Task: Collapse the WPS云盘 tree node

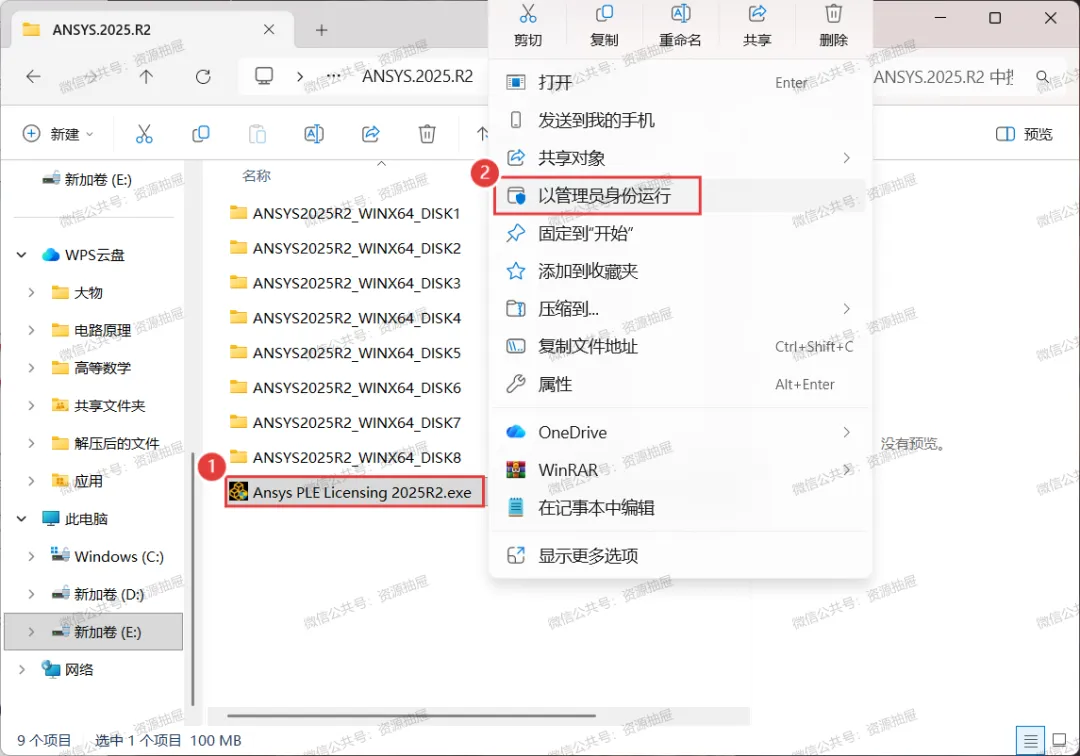Action: tap(21, 255)
